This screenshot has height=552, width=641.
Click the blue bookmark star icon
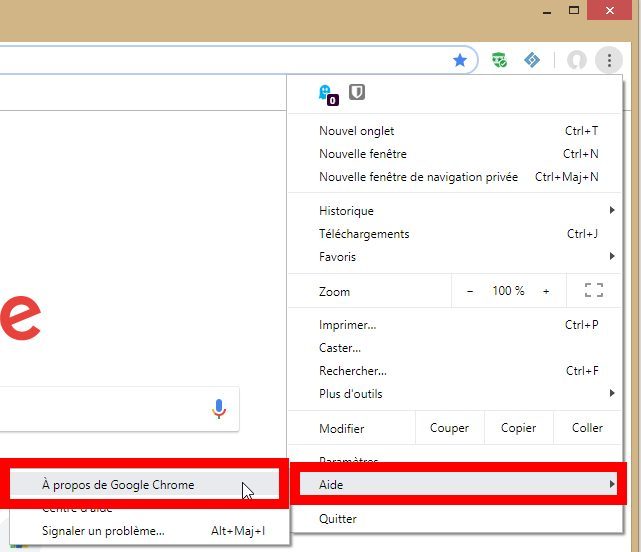460,60
